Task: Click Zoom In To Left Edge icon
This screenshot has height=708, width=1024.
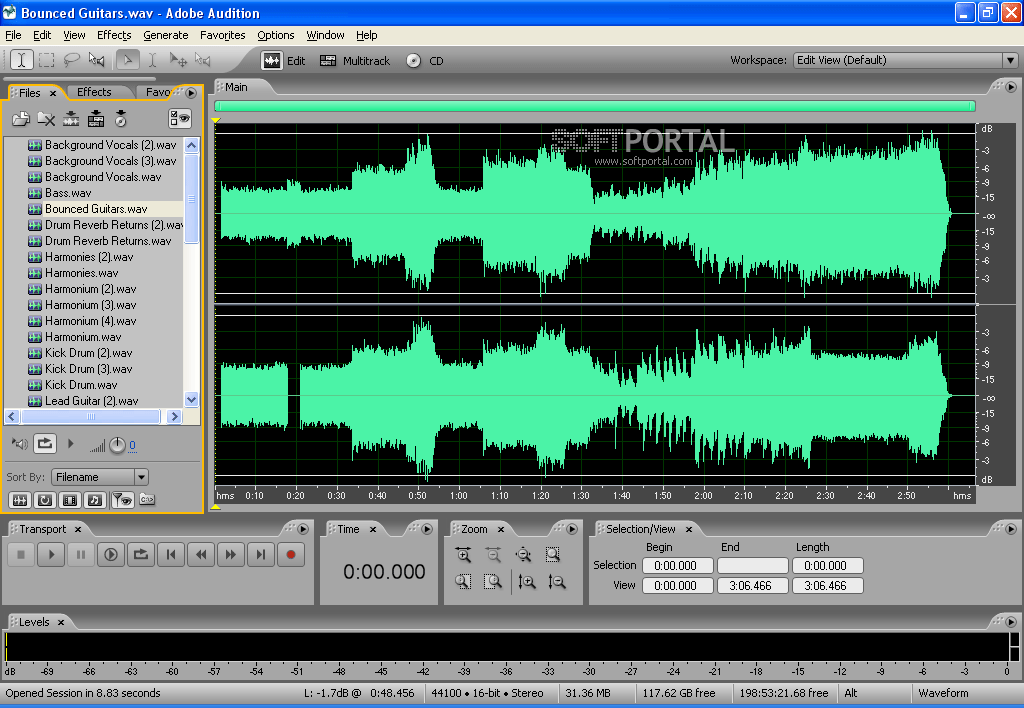Action: tap(464, 582)
